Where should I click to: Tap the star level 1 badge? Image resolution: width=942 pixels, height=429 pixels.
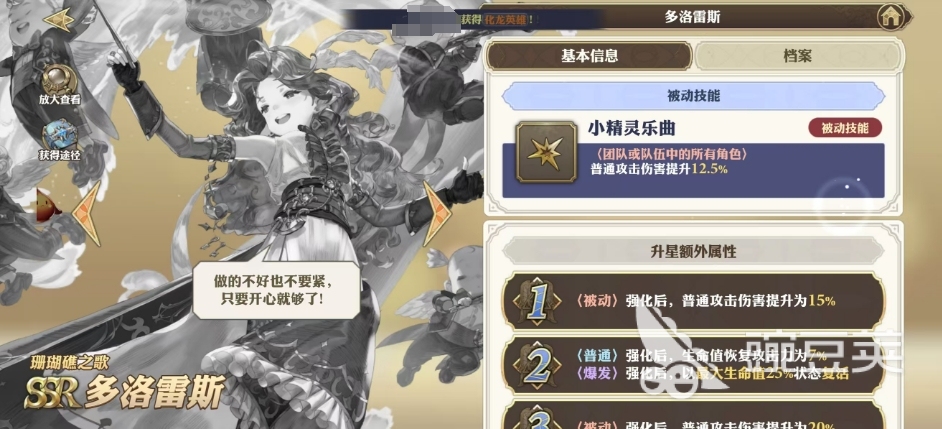coord(535,300)
